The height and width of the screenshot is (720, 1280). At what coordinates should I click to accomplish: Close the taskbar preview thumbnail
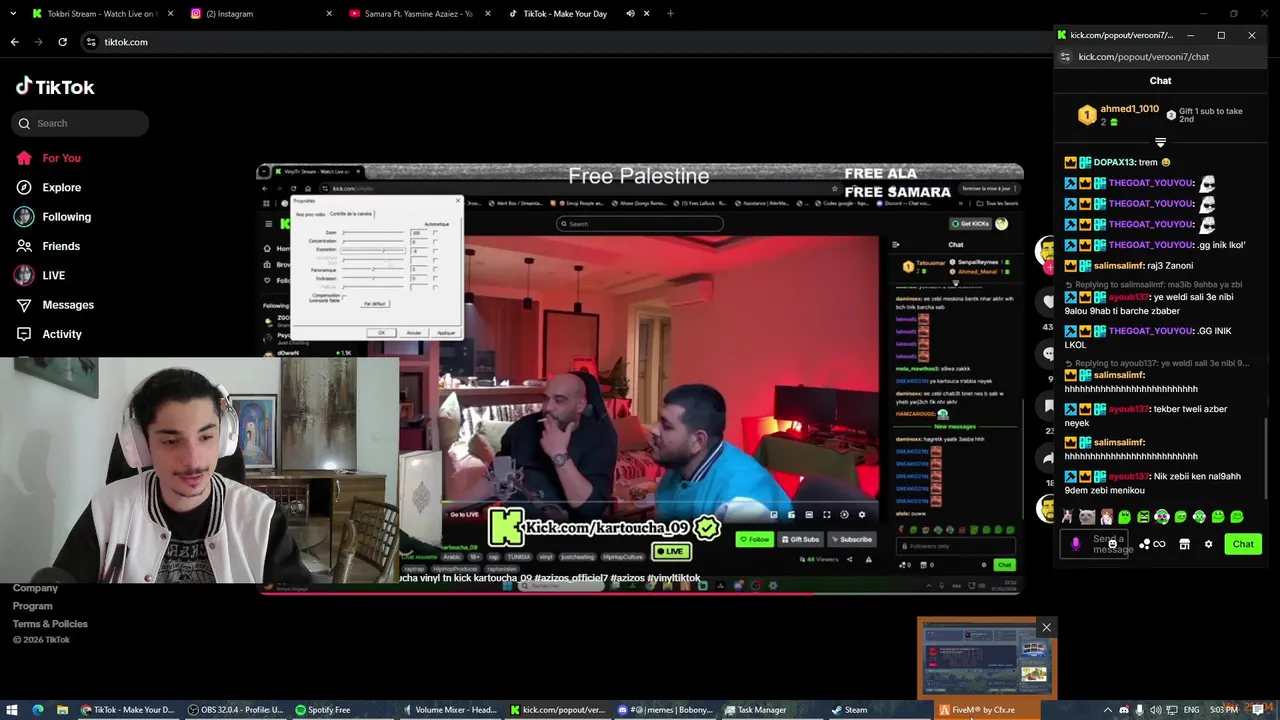1046,628
